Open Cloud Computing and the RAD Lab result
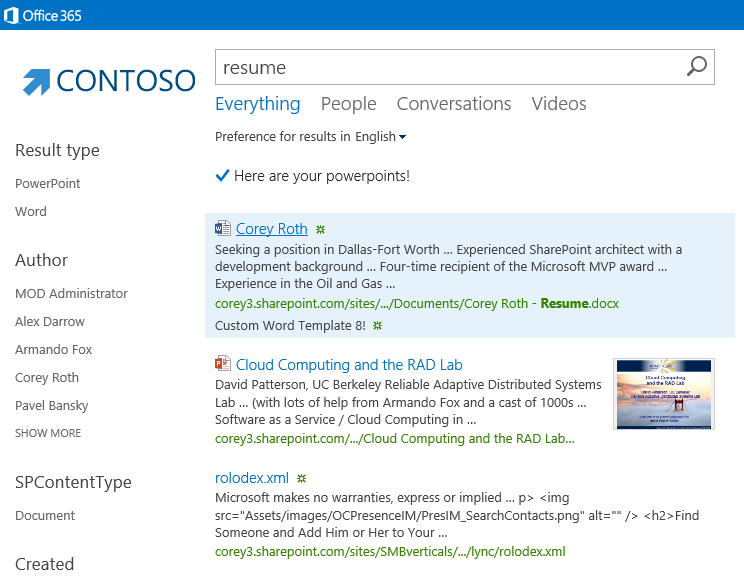This screenshot has height=580, width=744. tap(349, 365)
